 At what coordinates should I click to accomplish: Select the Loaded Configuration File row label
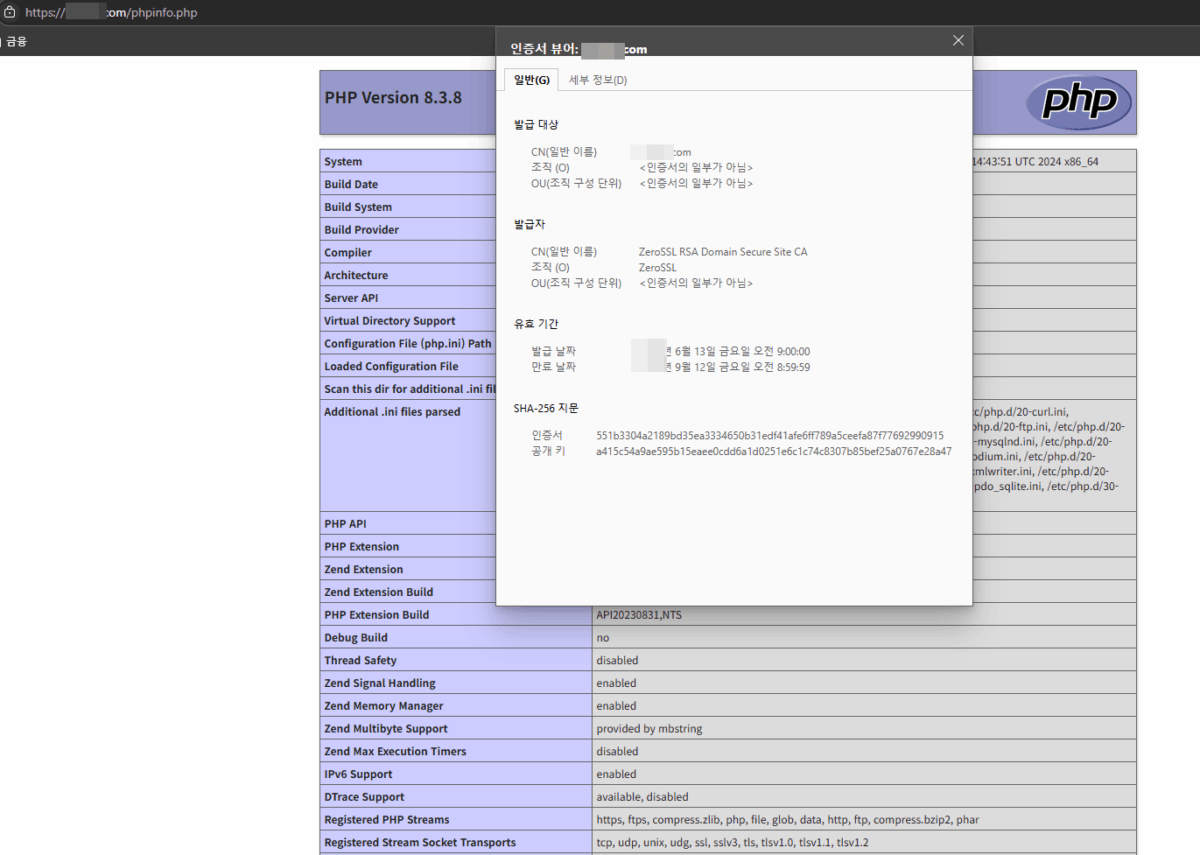pos(390,366)
